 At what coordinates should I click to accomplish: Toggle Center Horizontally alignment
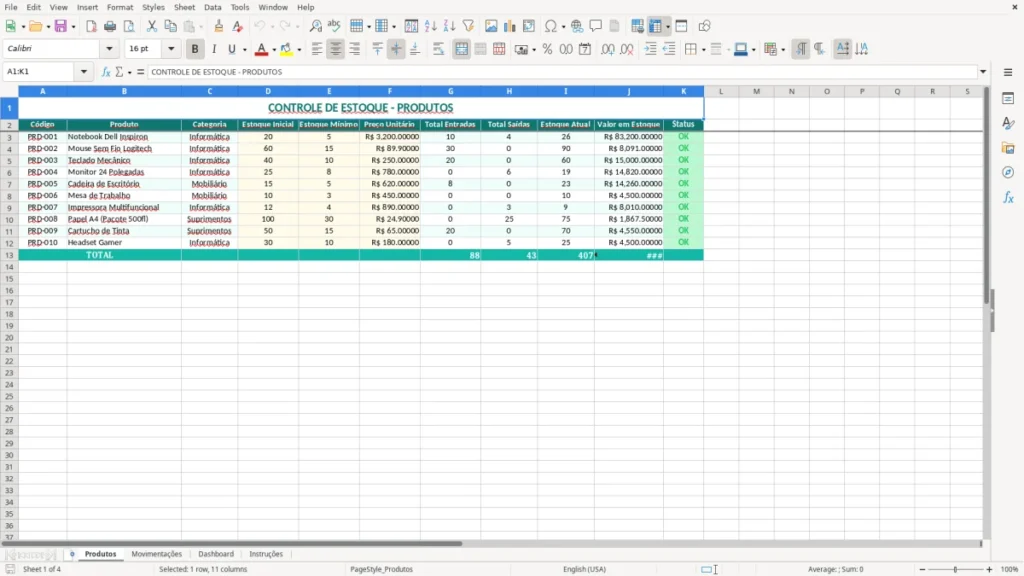(x=336, y=49)
